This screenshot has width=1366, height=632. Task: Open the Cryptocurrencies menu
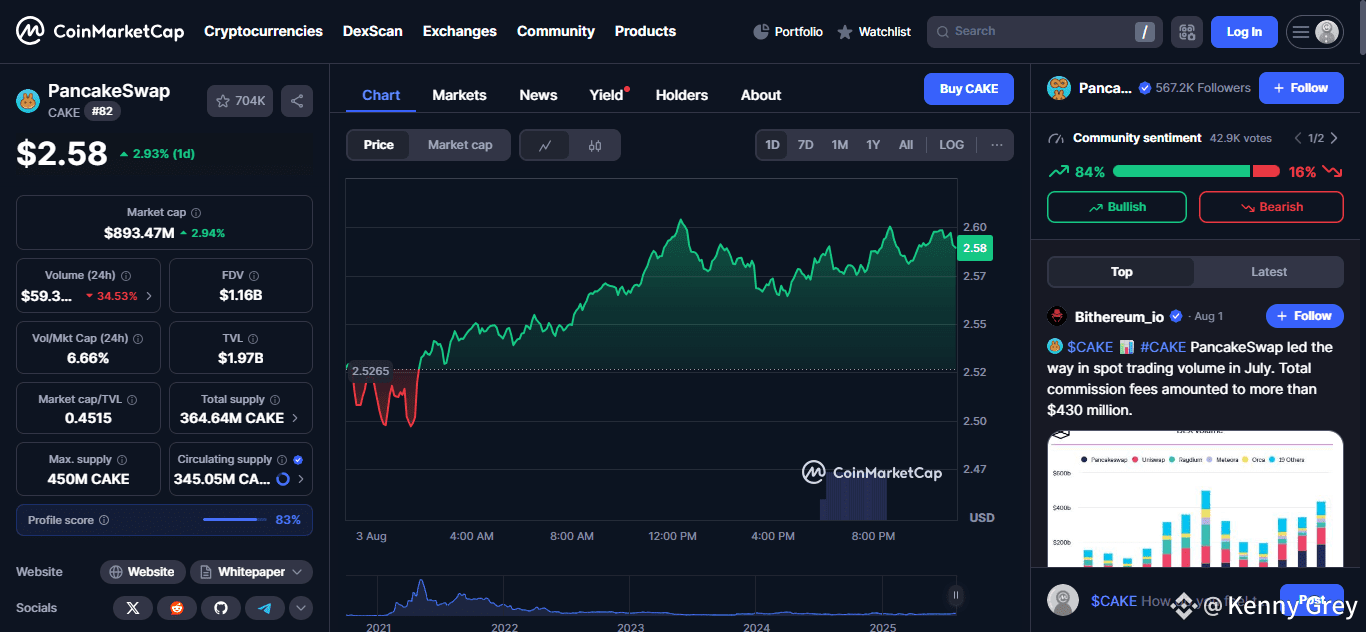[x=263, y=31]
